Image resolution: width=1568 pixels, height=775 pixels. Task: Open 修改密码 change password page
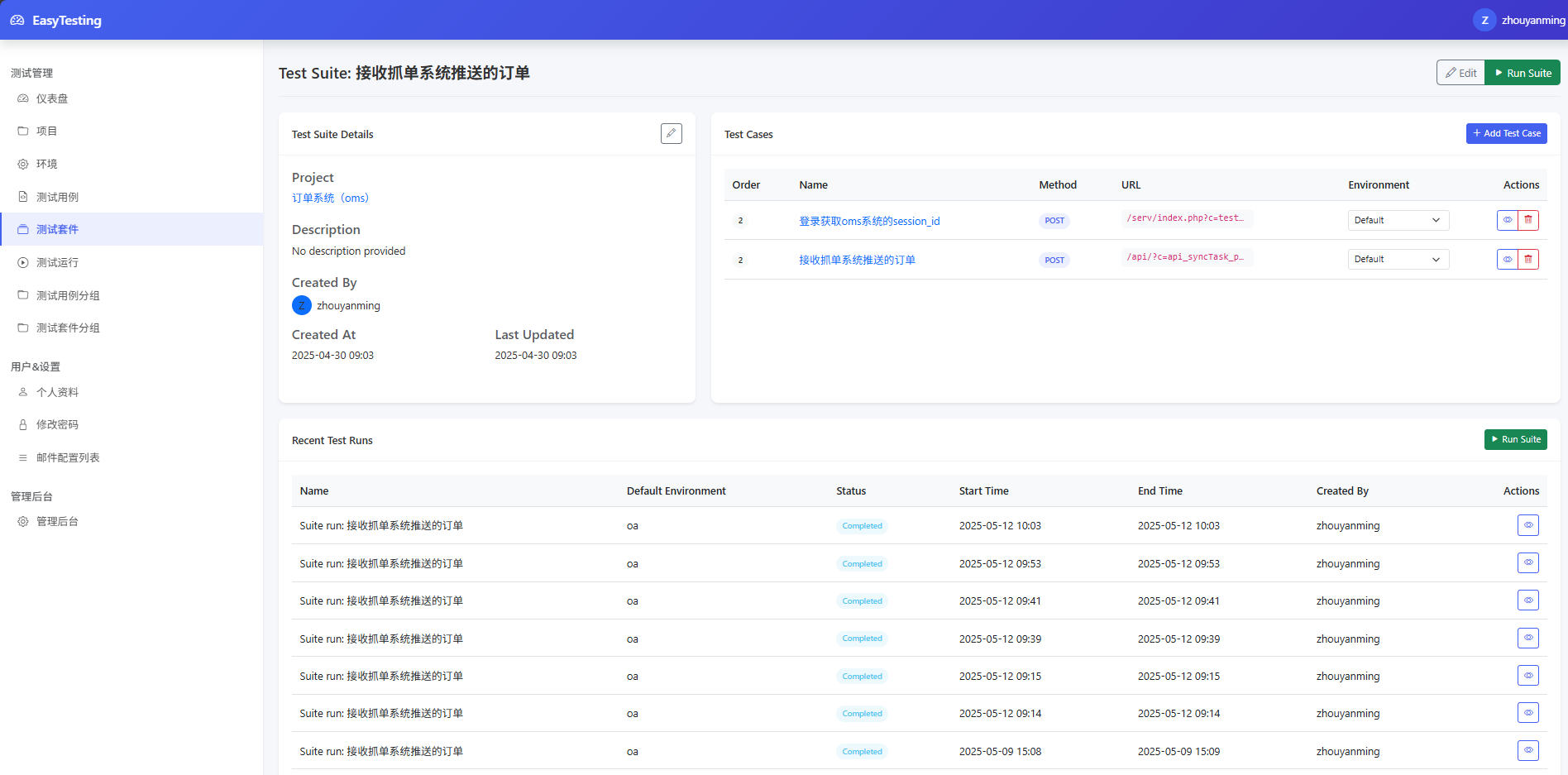[131, 424]
